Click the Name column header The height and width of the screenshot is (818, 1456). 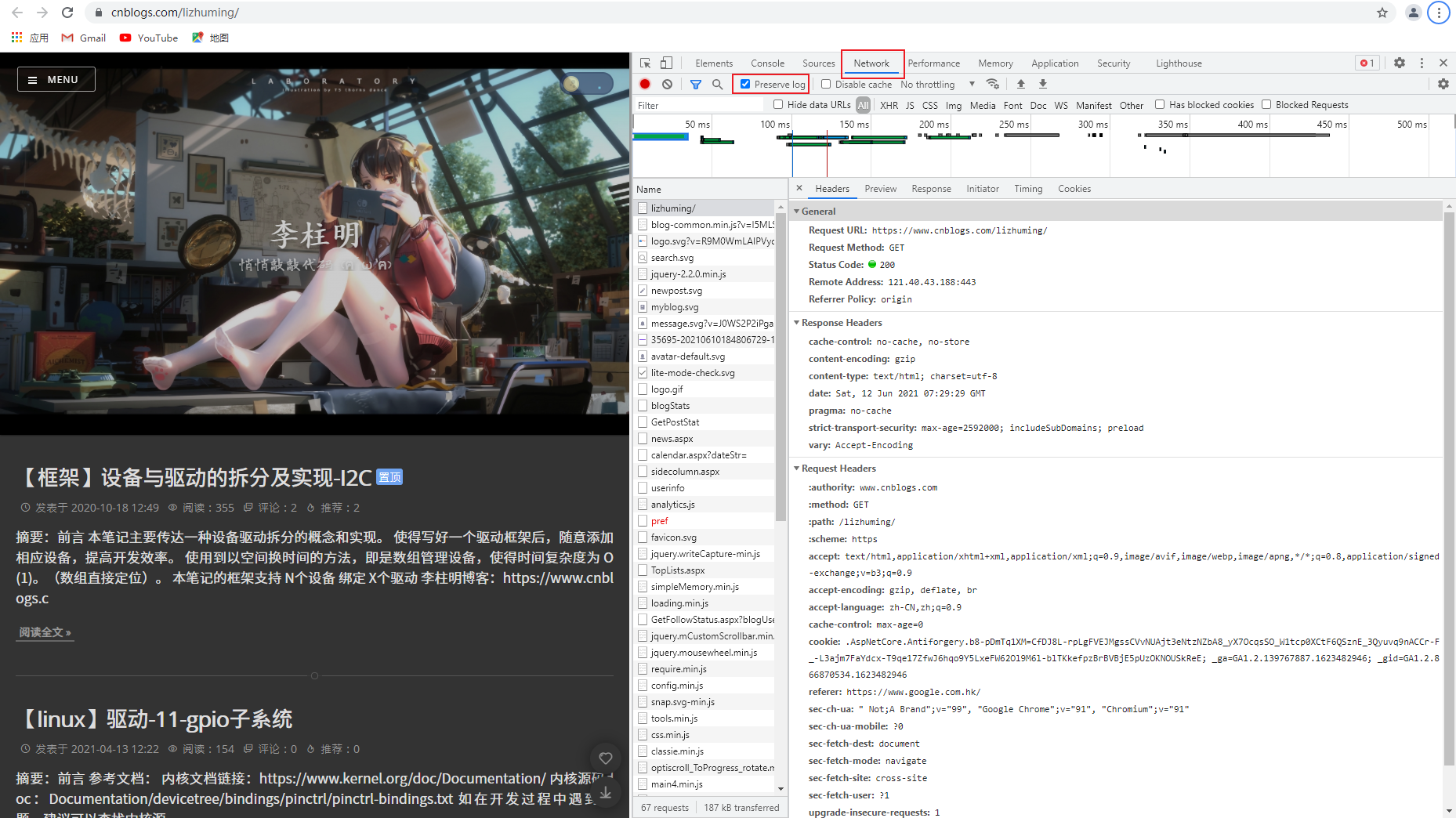click(x=709, y=189)
